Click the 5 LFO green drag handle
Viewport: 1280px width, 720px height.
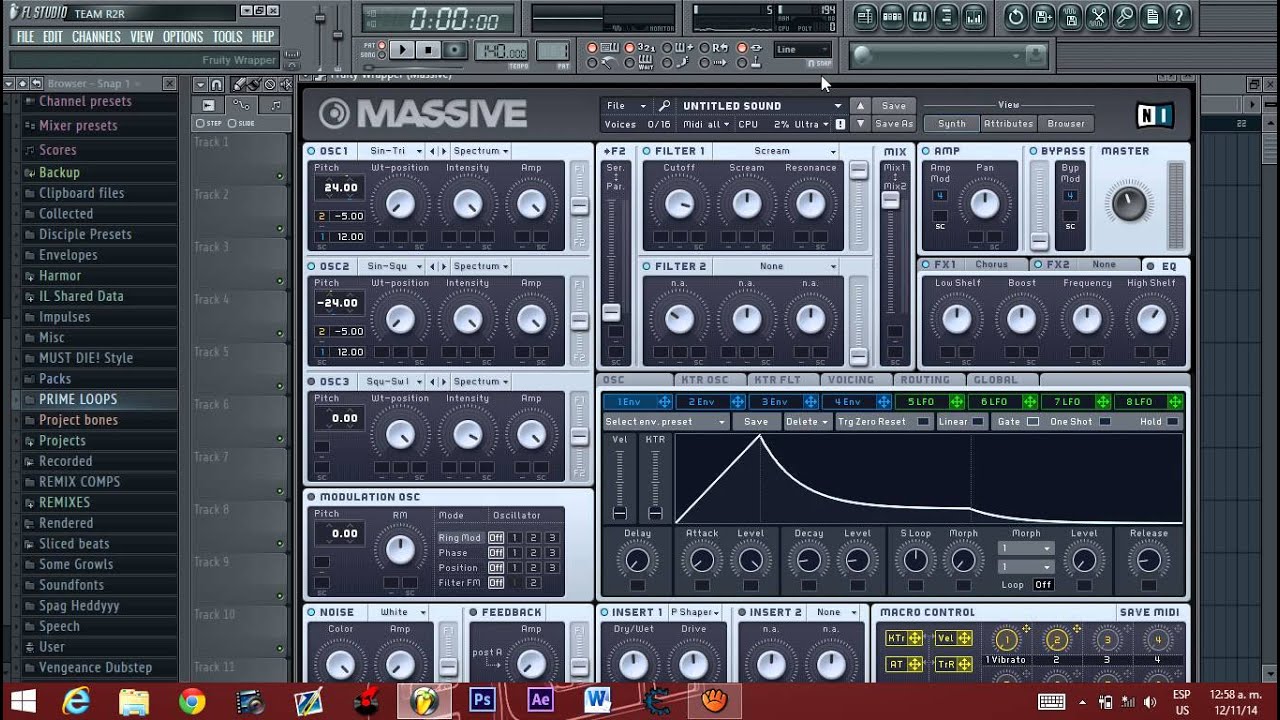pyautogui.click(x=957, y=402)
